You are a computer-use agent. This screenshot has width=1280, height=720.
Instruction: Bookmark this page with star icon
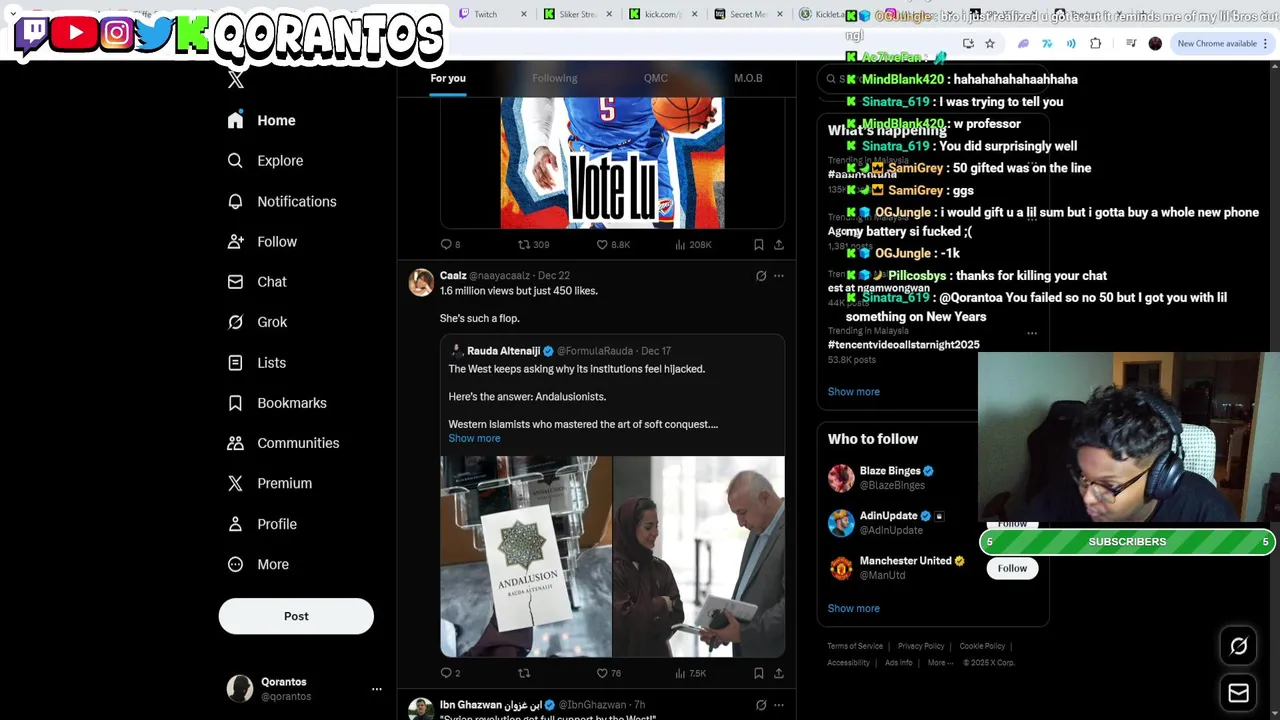point(990,43)
